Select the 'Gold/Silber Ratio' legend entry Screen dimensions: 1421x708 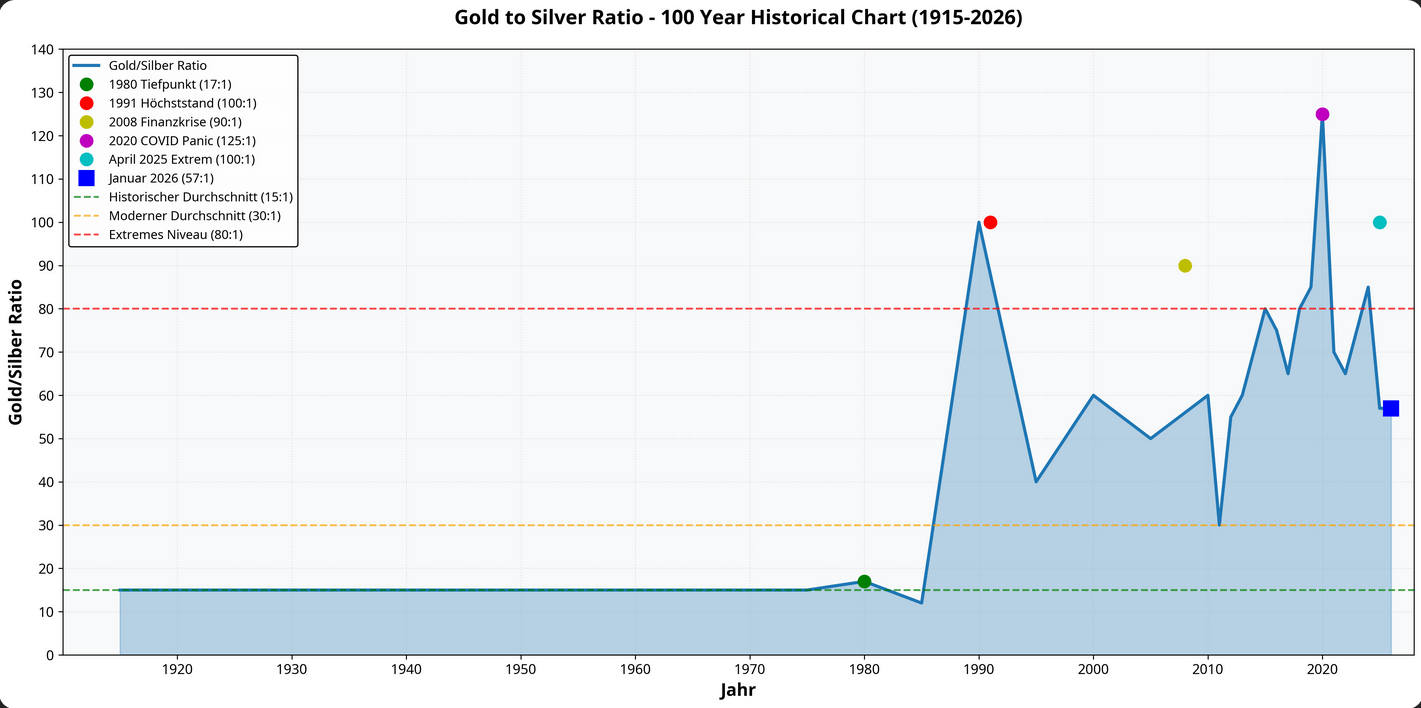[x=157, y=66]
